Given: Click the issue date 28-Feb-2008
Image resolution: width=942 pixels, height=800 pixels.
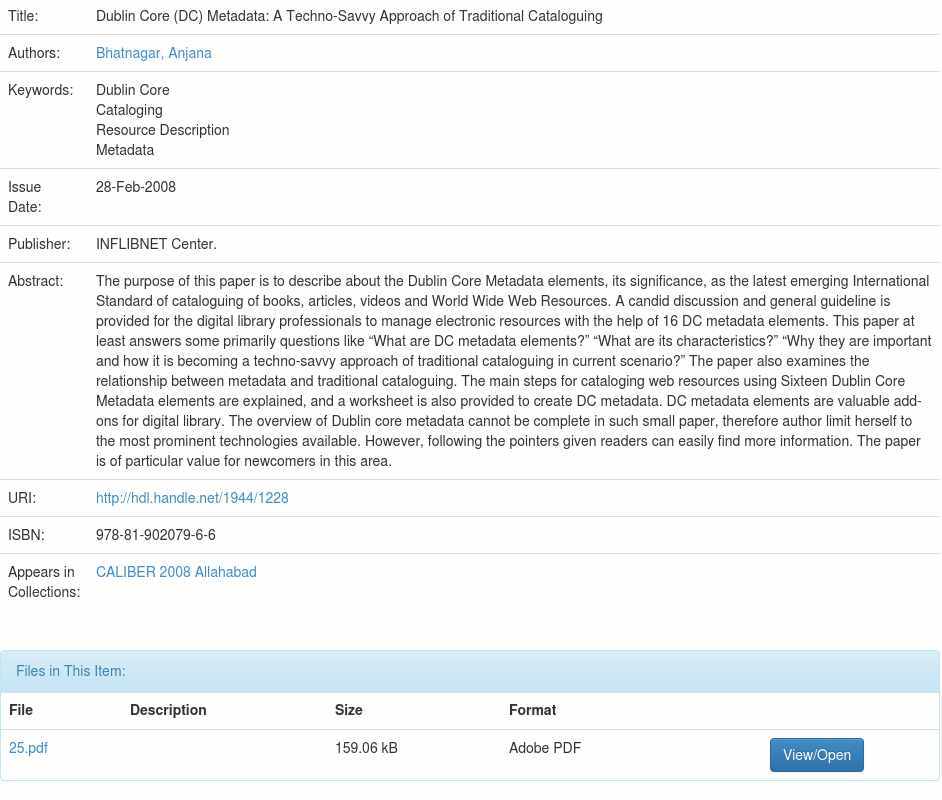Looking at the screenshot, I should pyautogui.click(x=136, y=187).
